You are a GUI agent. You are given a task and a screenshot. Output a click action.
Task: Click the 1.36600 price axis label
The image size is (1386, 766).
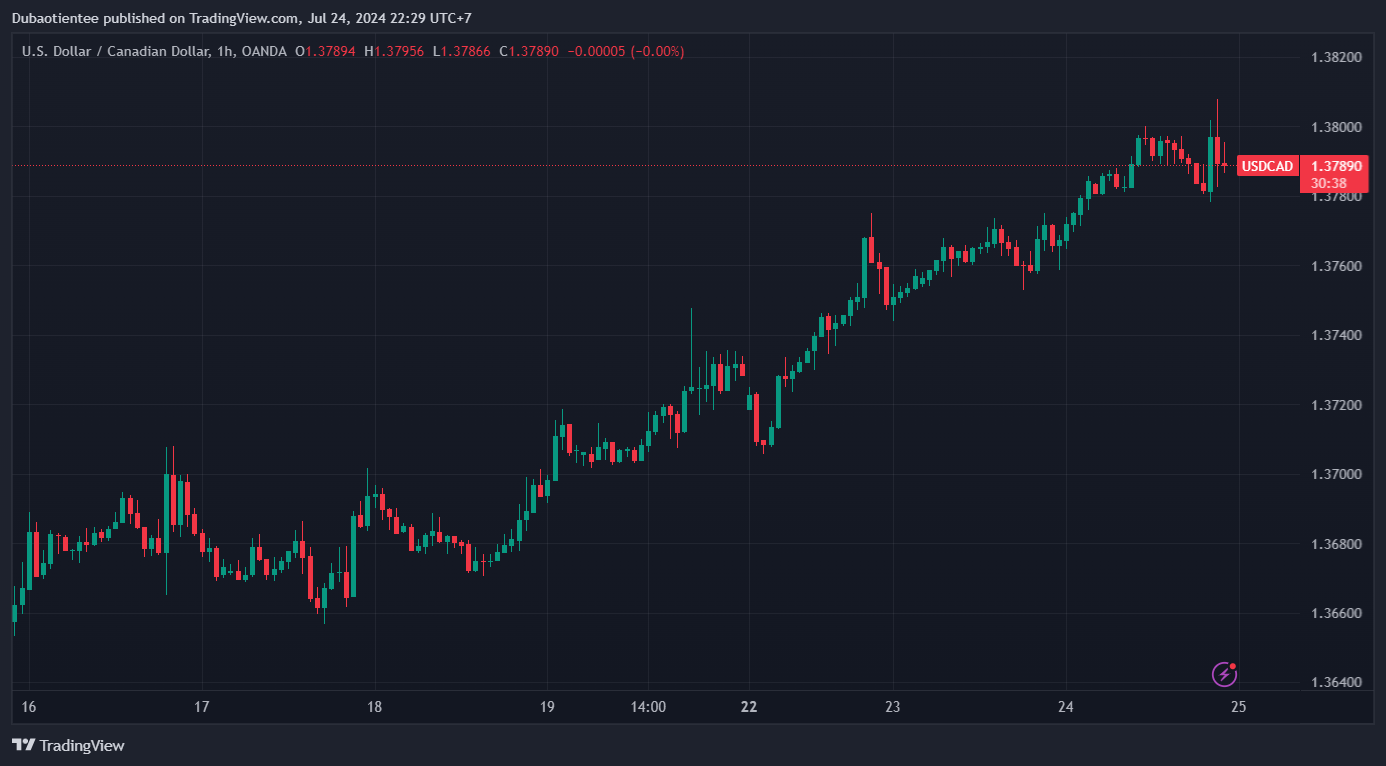1336,613
